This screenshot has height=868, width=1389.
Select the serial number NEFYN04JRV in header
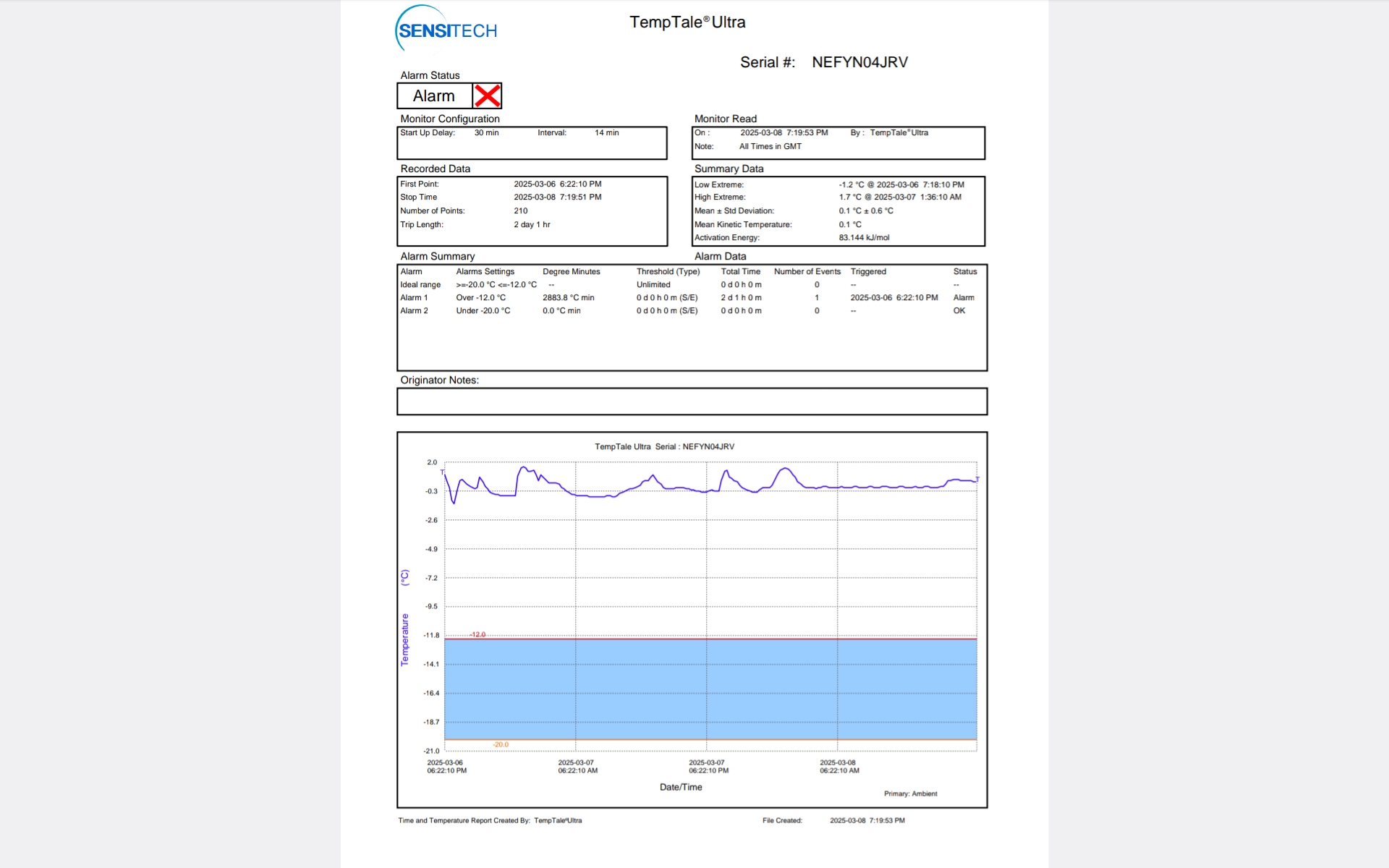tap(859, 62)
